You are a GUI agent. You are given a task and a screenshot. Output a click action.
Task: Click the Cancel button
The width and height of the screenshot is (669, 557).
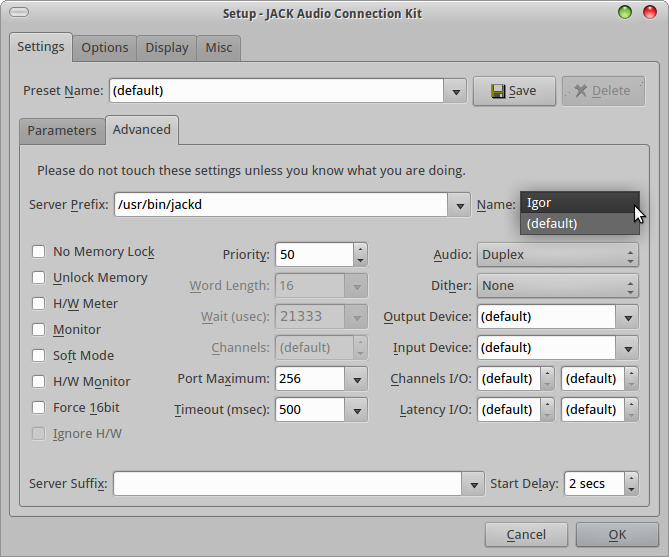point(526,534)
